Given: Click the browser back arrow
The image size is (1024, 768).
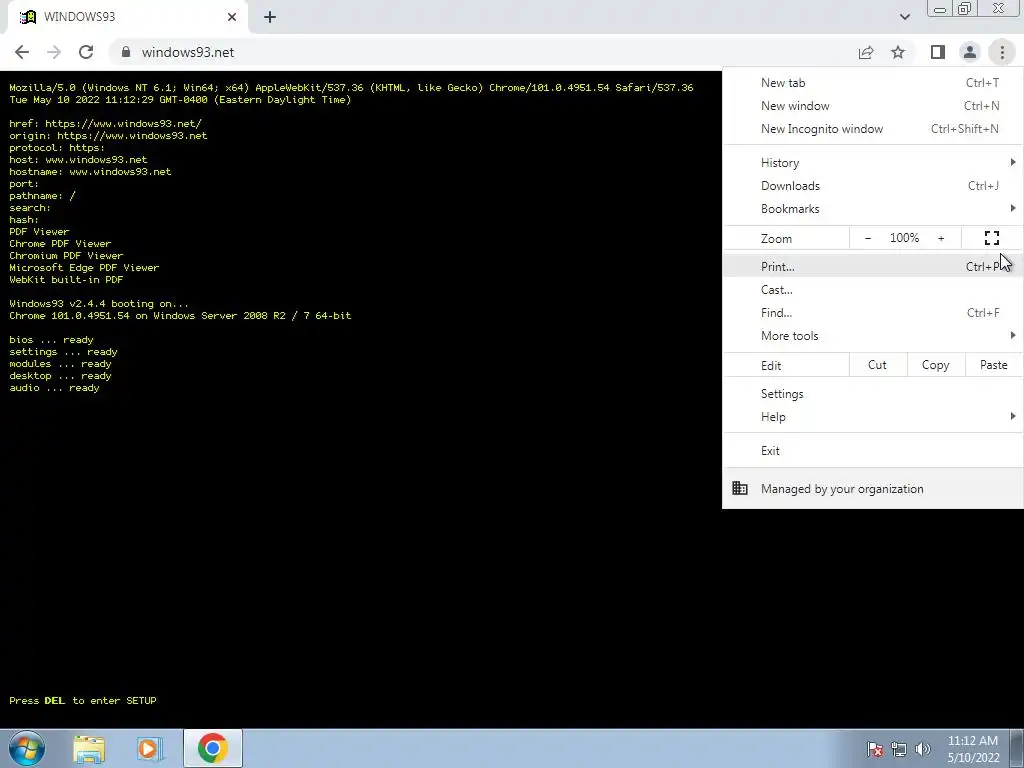Looking at the screenshot, I should point(22,52).
